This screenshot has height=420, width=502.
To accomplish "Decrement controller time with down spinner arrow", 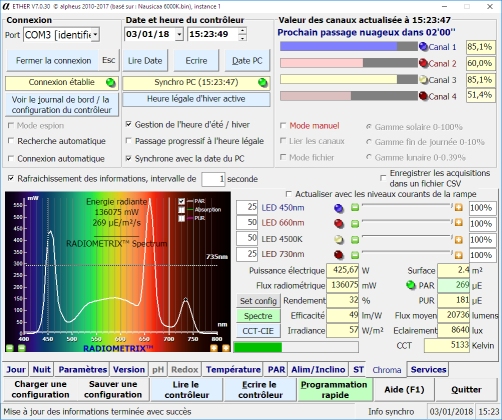I will [242, 38].
